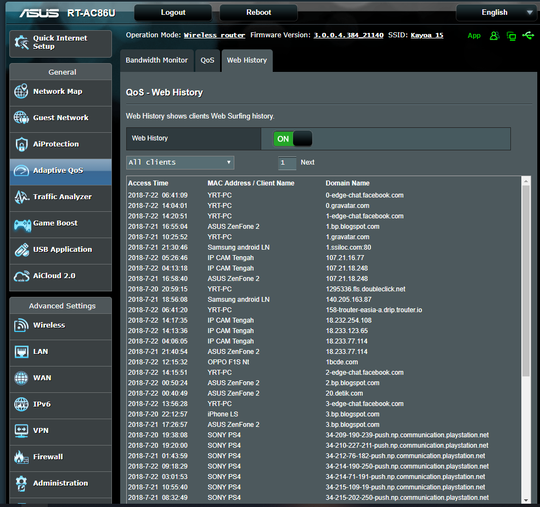Click the App link in header
This screenshot has width=540, height=507.
[x=474, y=35]
